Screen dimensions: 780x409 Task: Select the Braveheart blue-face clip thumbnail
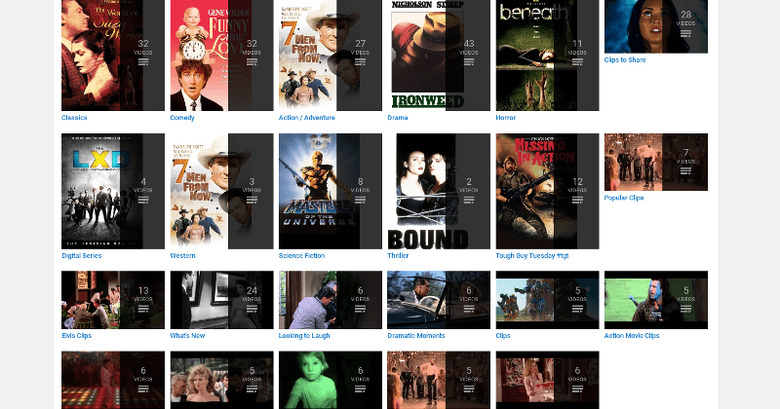click(656, 300)
